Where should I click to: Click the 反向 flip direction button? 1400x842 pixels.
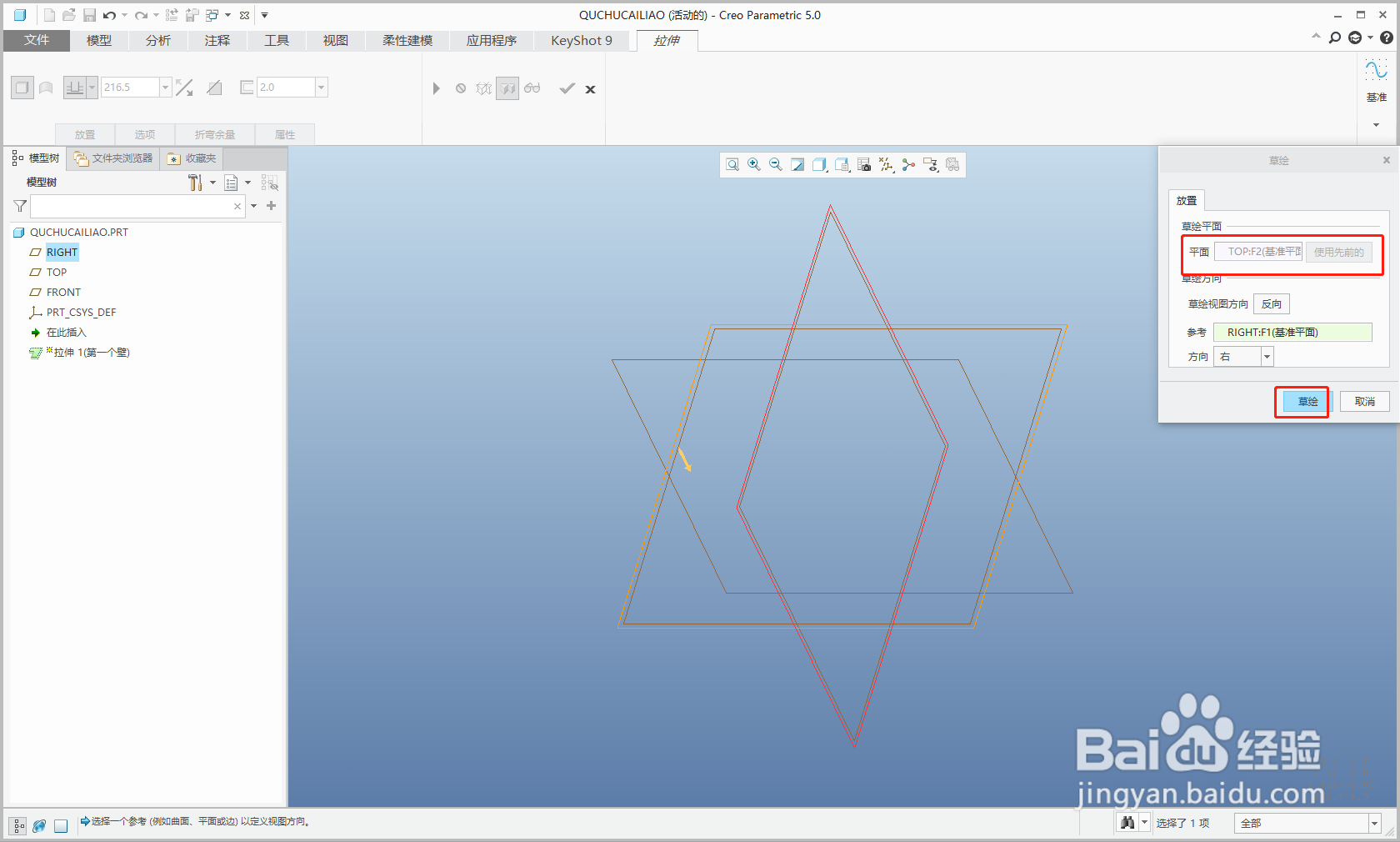tap(1272, 304)
